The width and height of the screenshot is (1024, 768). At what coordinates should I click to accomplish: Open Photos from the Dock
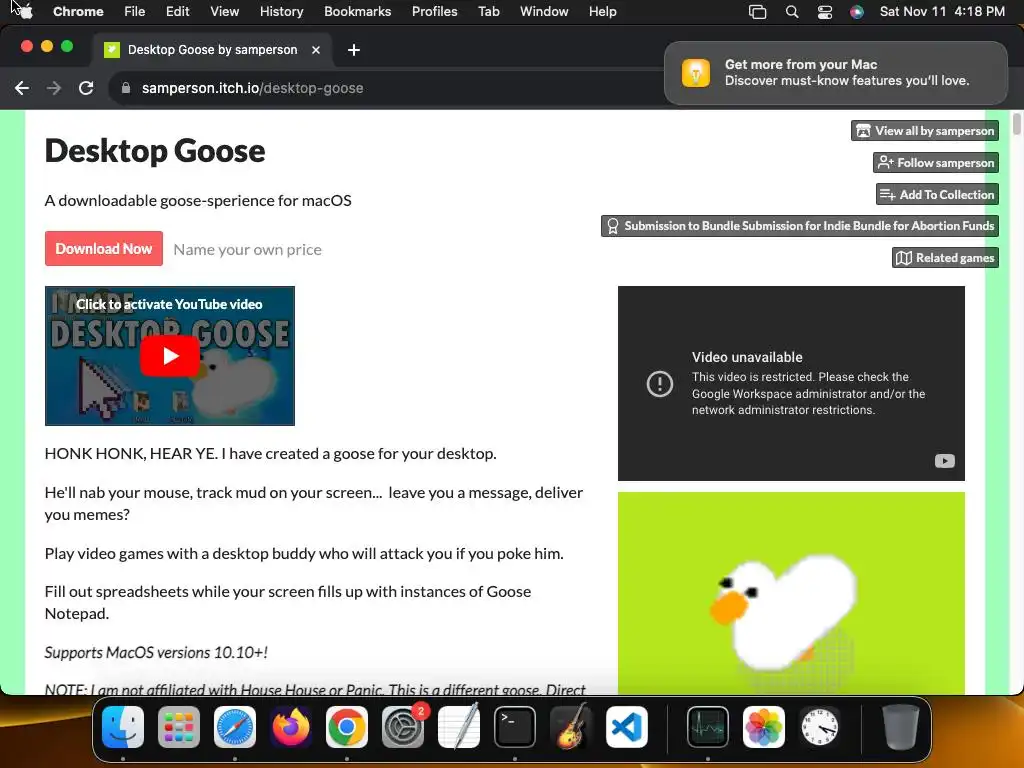point(764,727)
